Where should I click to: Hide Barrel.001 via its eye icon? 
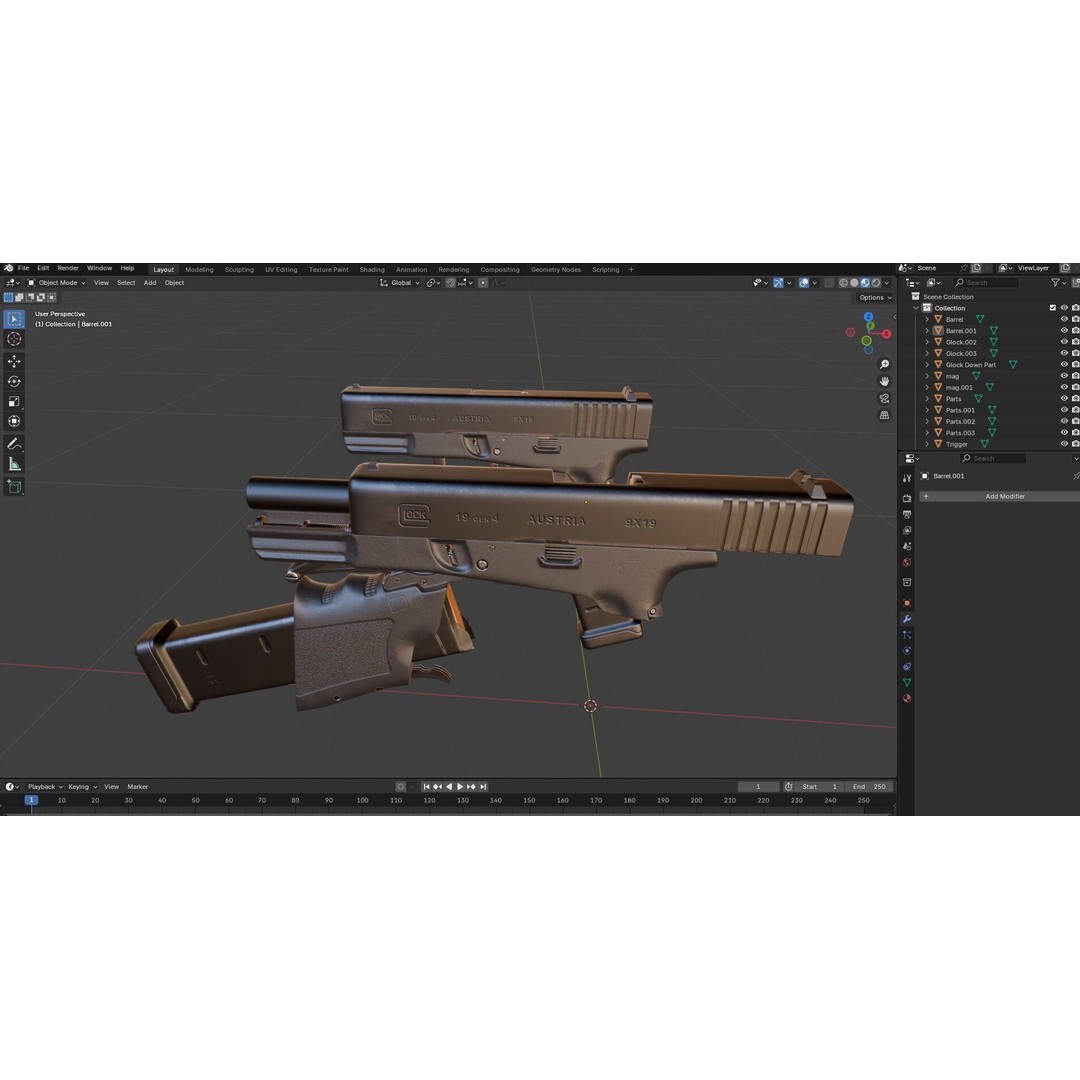coord(1064,331)
